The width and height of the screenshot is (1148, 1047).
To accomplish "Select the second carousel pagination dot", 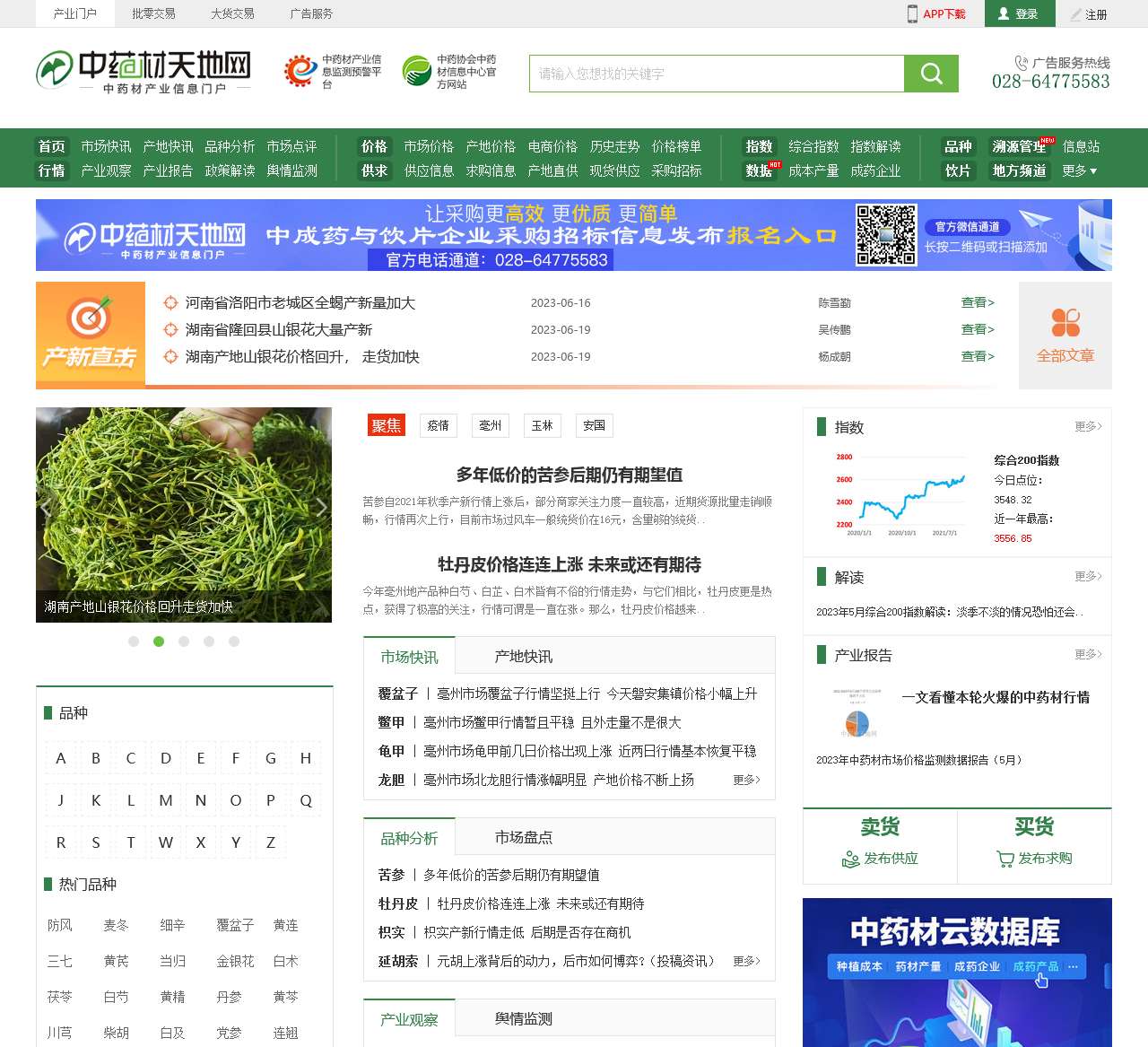I will [160, 641].
